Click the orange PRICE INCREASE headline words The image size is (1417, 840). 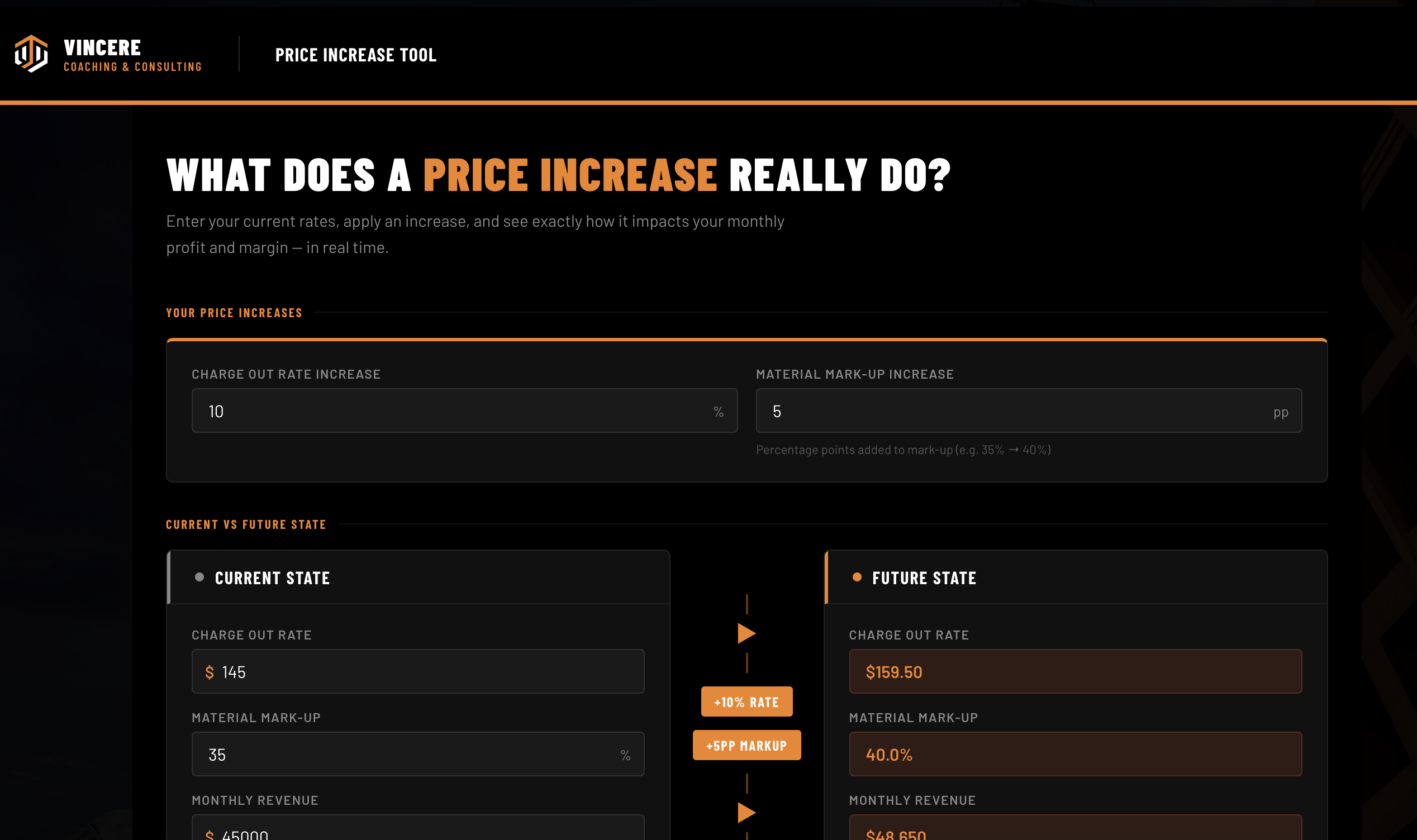click(x=570, y=175)
